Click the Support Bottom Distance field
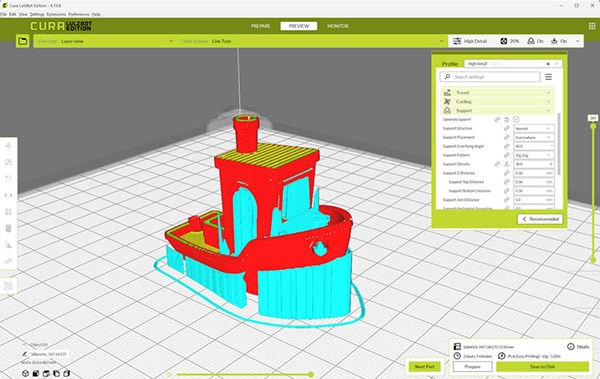 click(533, 191)
